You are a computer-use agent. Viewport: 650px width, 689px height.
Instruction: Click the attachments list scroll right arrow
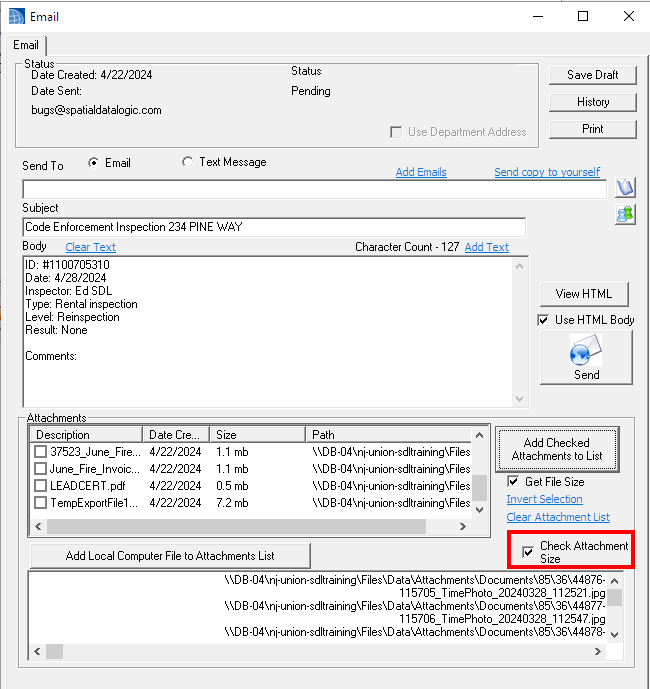coord(462,526)
